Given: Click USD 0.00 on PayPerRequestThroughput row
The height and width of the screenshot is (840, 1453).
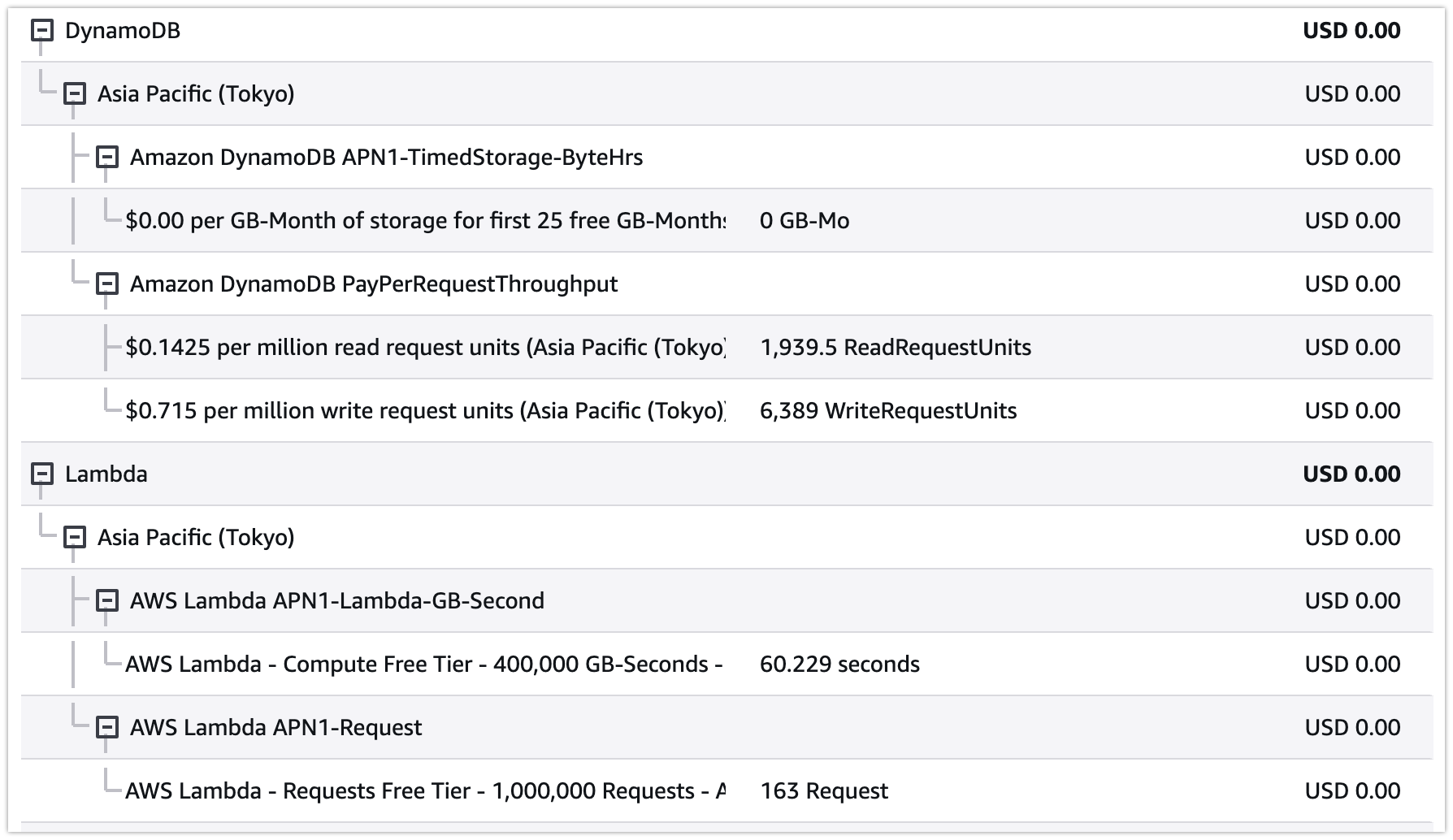Looking at the screenshot, I should click(1353, 284).
